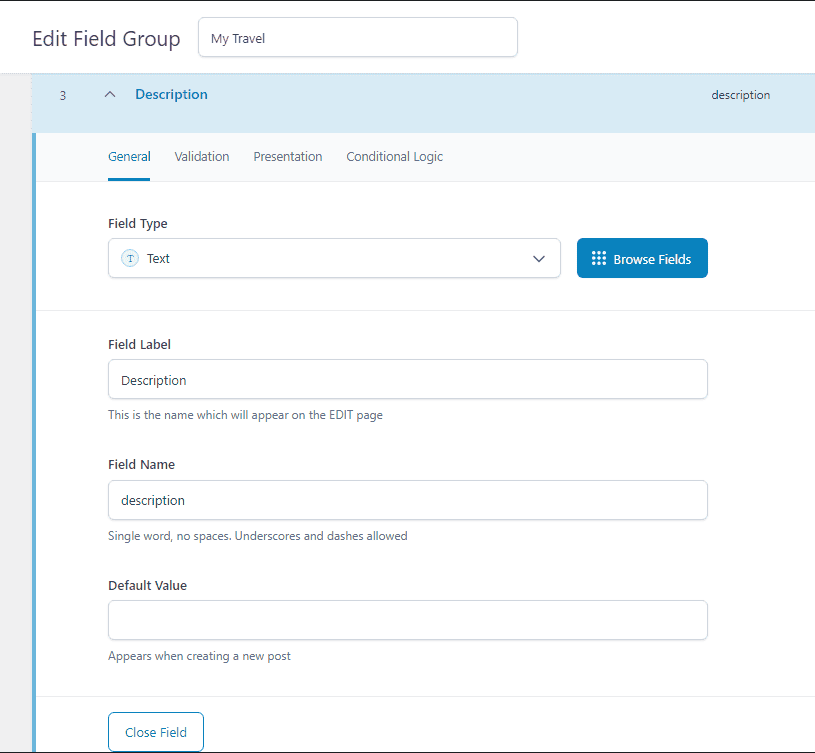Open the Field Type dropdown
This screenshot has height=753, width=815.
334,258
